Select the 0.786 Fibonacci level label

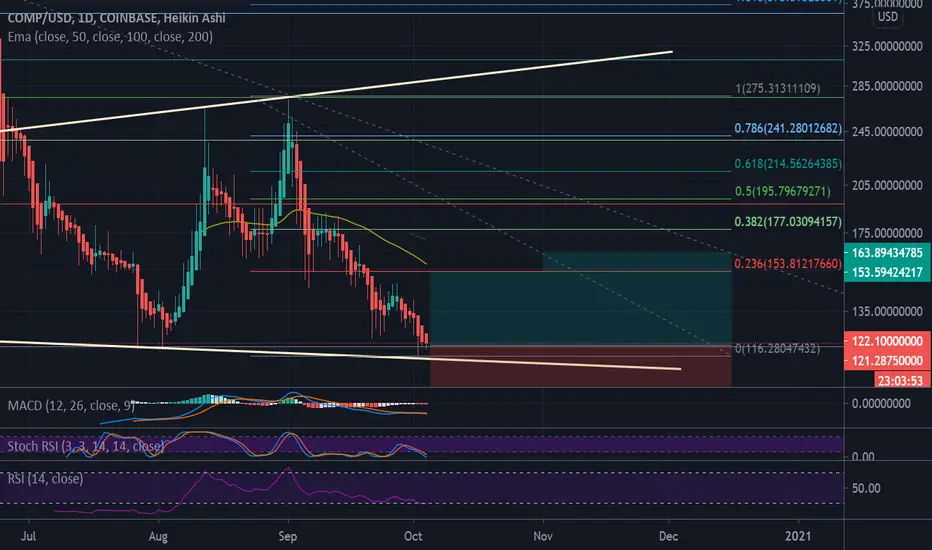pos(788,128)
